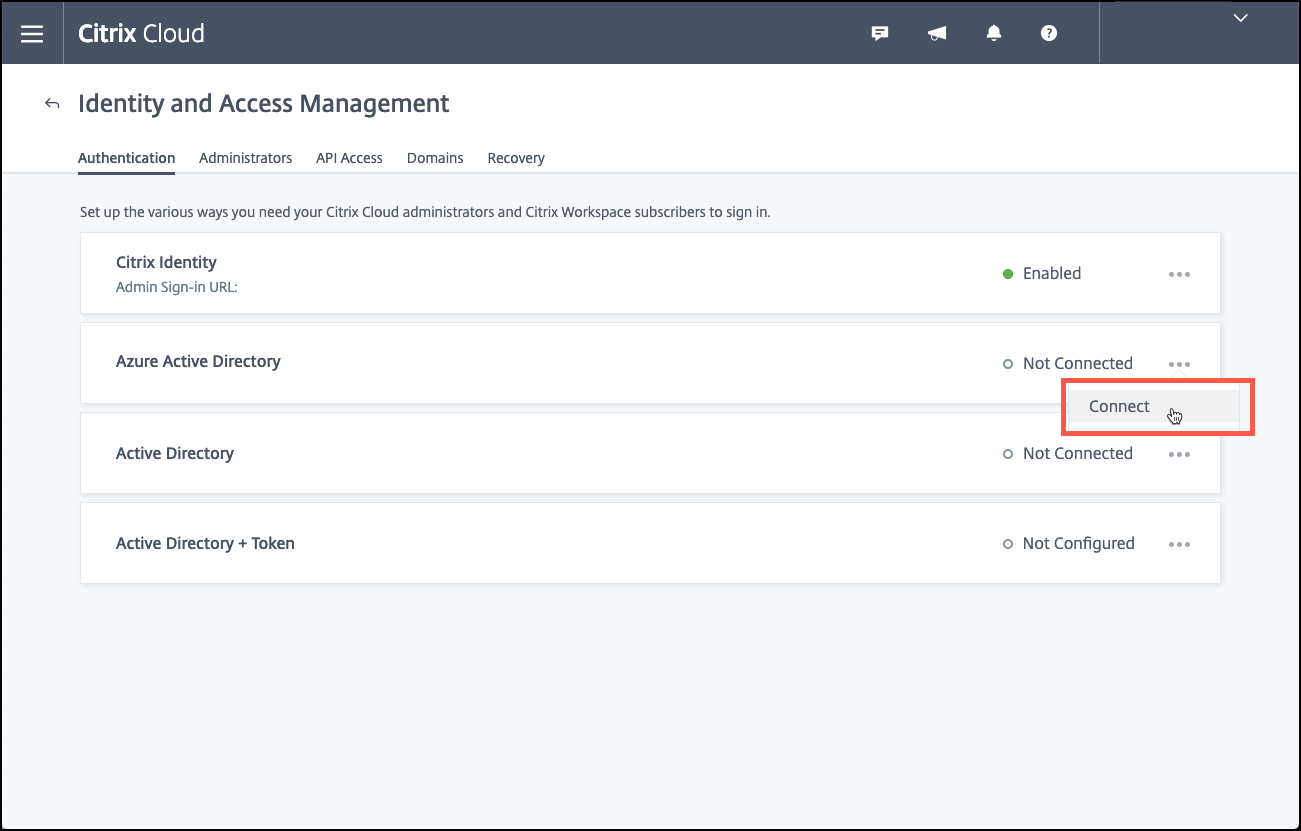The width and height of the screenshot is (1301, 831).
Task: Open Active Directory + Token ellipsis menu
Action: (1179, 544)
